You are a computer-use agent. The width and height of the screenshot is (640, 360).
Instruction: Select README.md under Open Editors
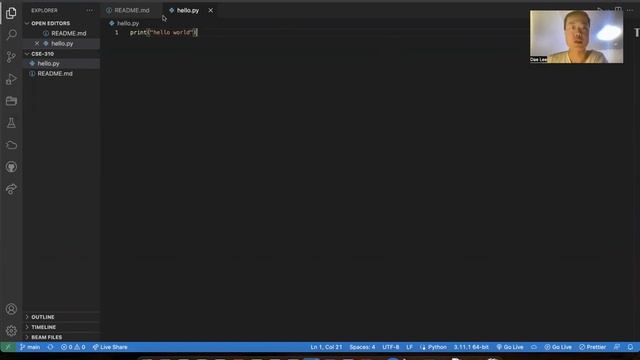pyautogui.click(x=61, y=33)
